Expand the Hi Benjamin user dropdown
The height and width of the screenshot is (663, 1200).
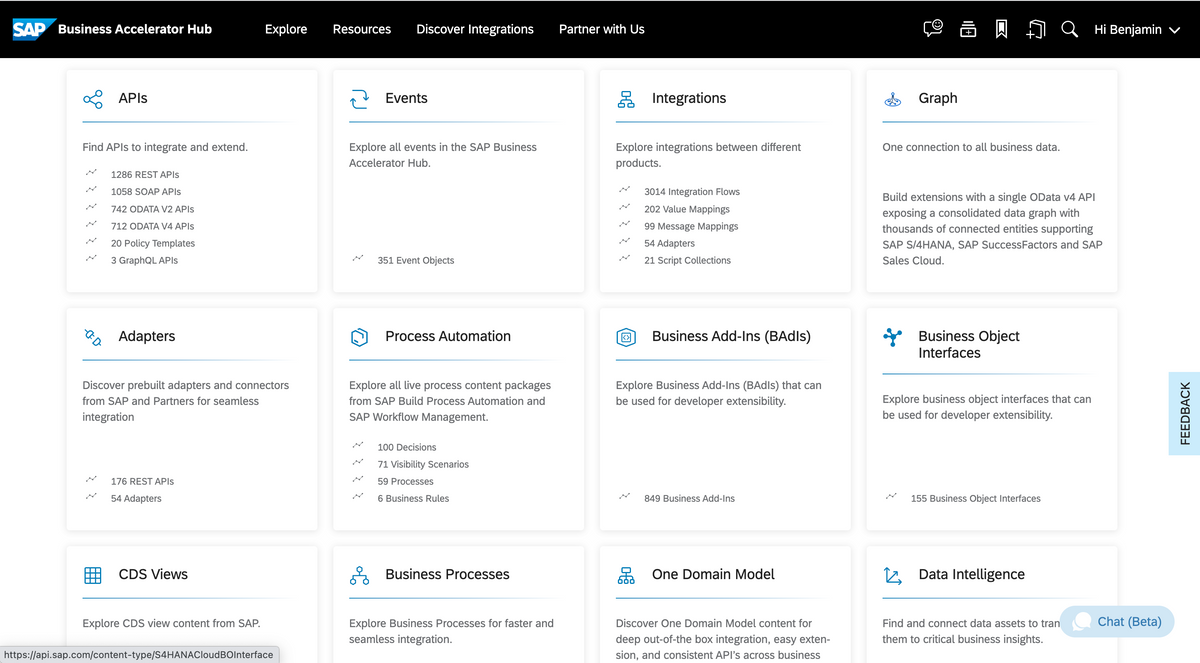click(1137, 29)
